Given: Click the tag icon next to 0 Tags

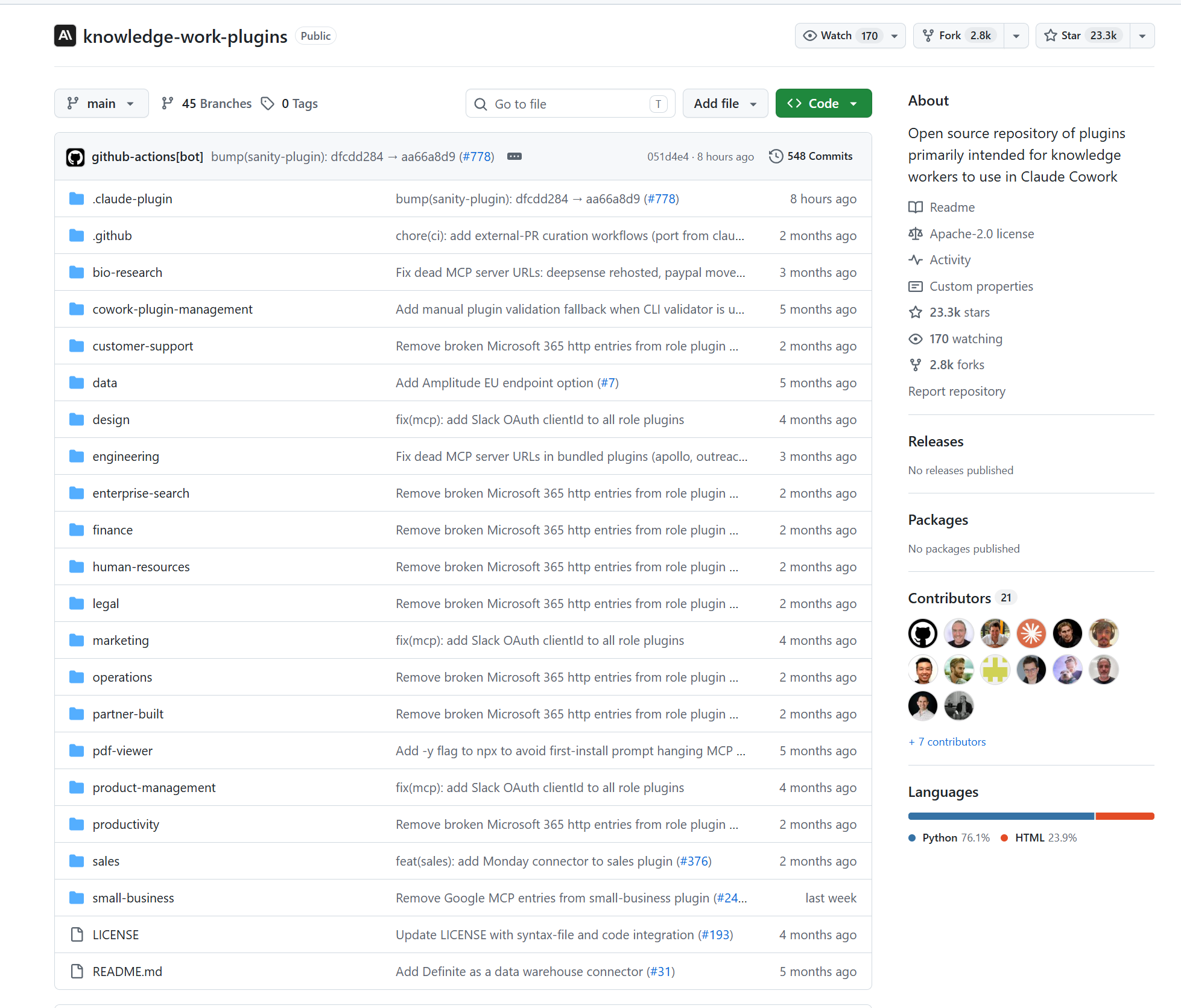Looking at the screenshot, I should coord(267,104).
